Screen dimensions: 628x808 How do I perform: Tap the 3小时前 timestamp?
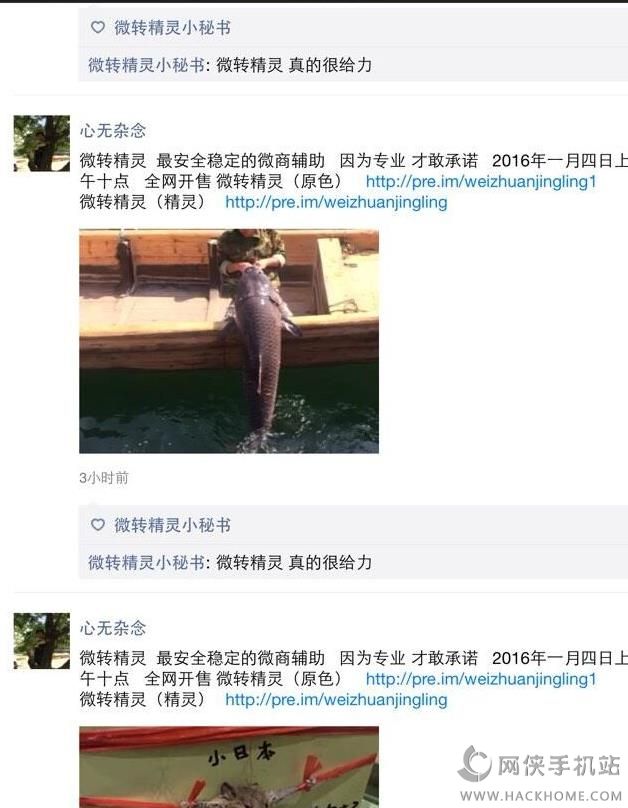pos(104,478)
